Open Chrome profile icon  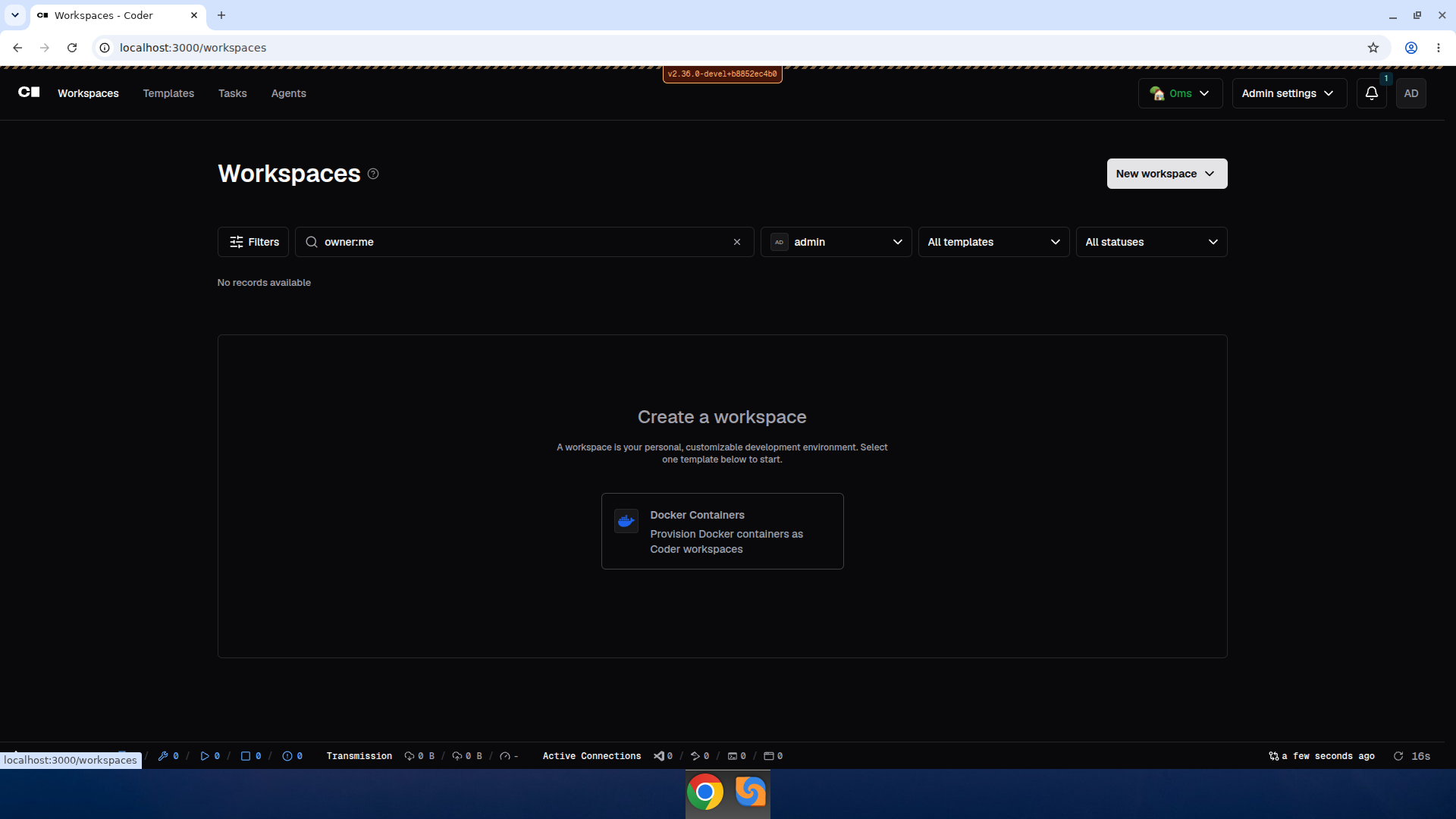point(1411,48)
